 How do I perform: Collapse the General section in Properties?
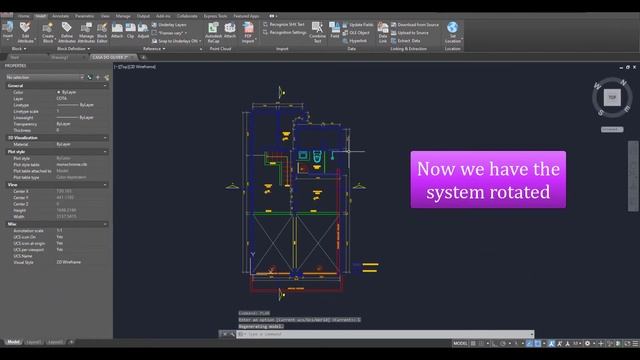pos(105,86)
